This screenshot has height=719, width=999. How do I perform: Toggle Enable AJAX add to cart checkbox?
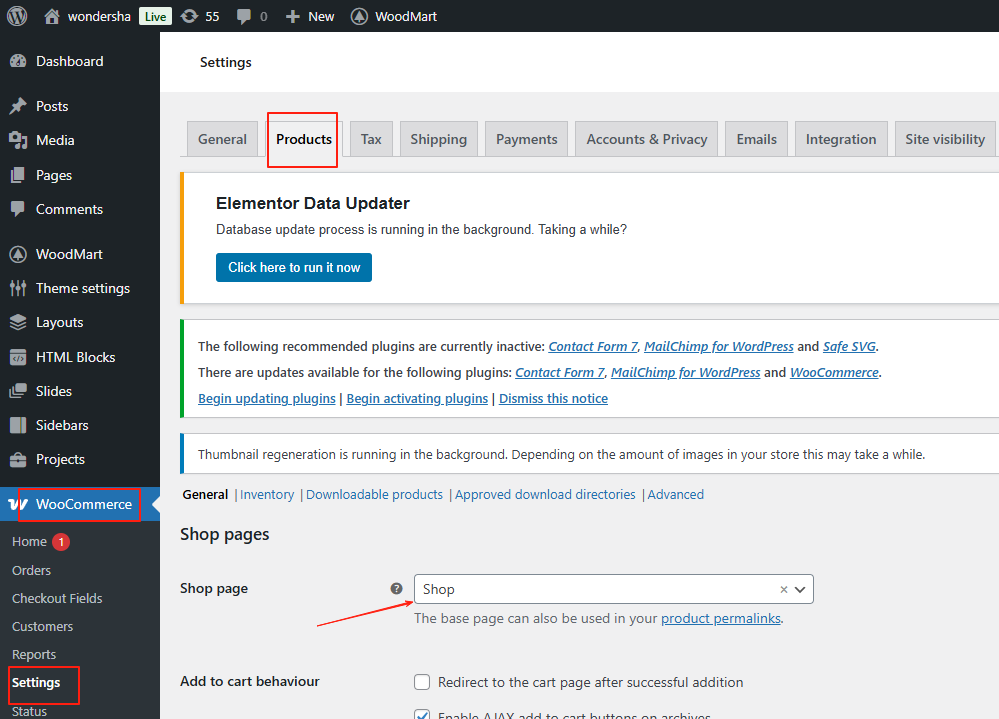point(422,714)
